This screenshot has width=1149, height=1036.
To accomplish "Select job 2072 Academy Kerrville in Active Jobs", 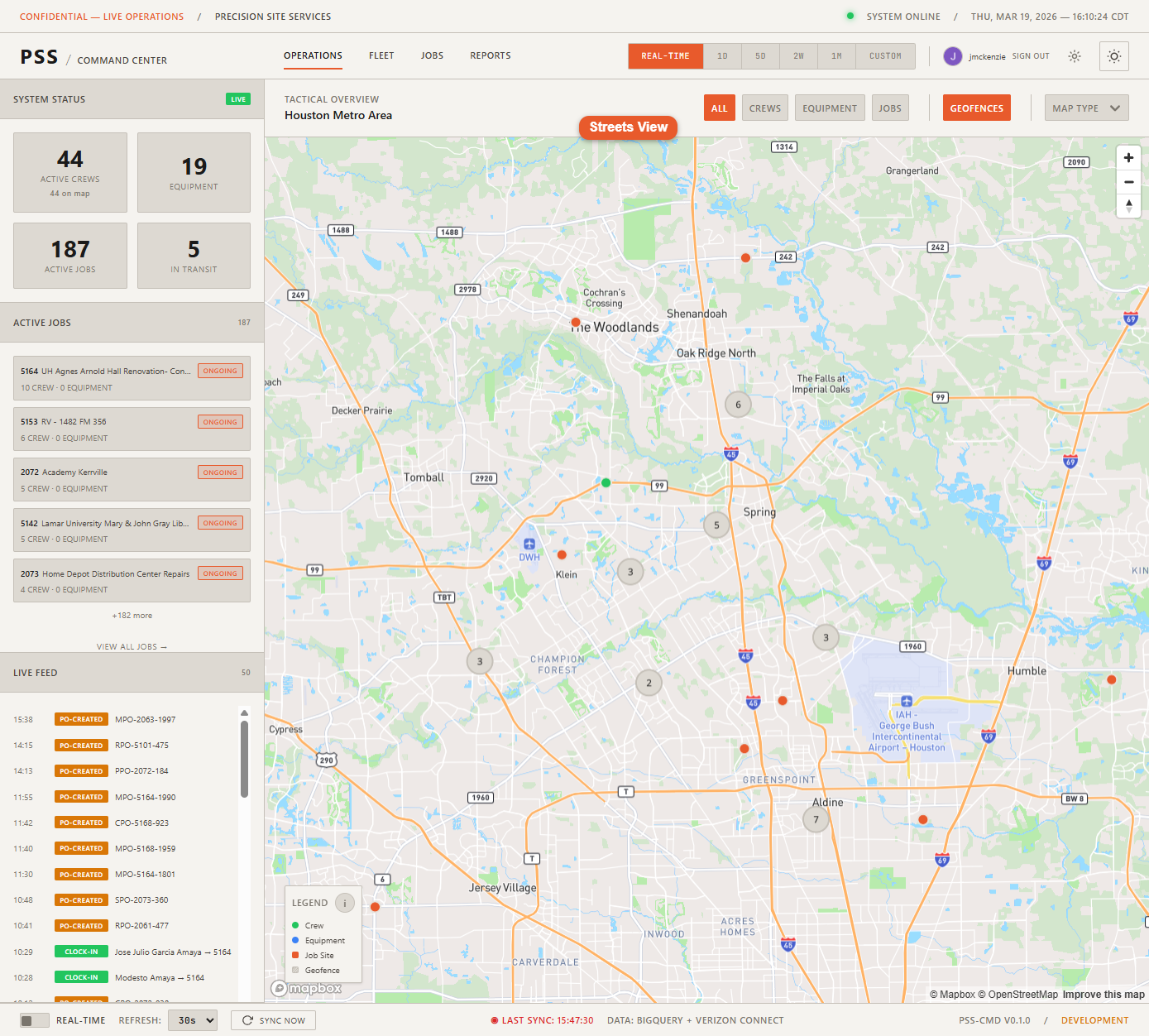I will click(131, 479).
